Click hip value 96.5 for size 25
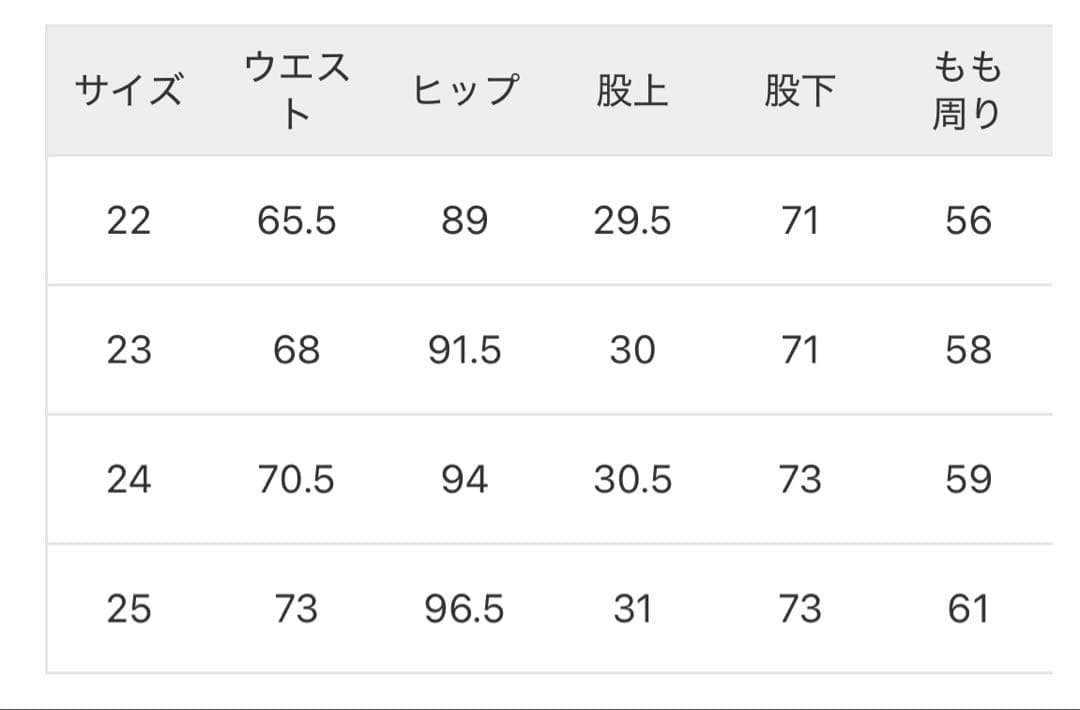Screen dimensions: 1080x710 465,609
